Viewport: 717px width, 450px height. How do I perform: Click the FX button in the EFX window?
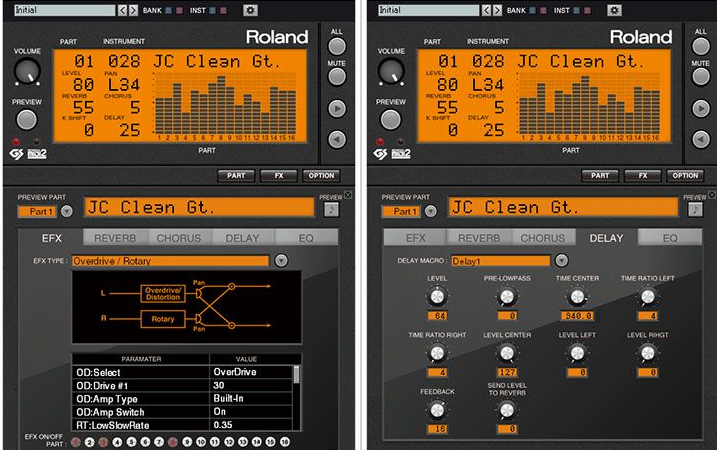[279, 176]
